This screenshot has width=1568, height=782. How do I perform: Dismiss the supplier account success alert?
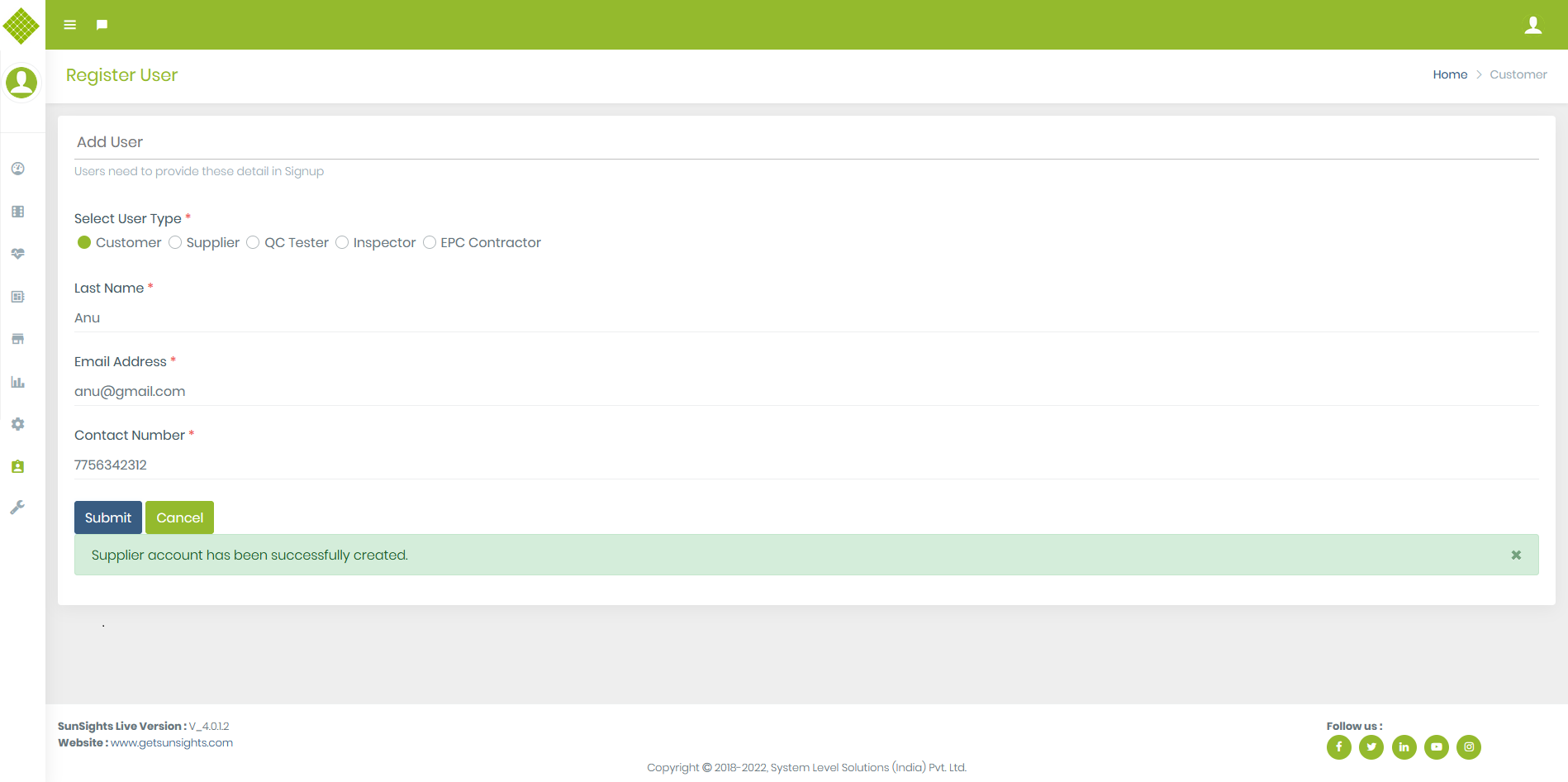pos(1516,556)
